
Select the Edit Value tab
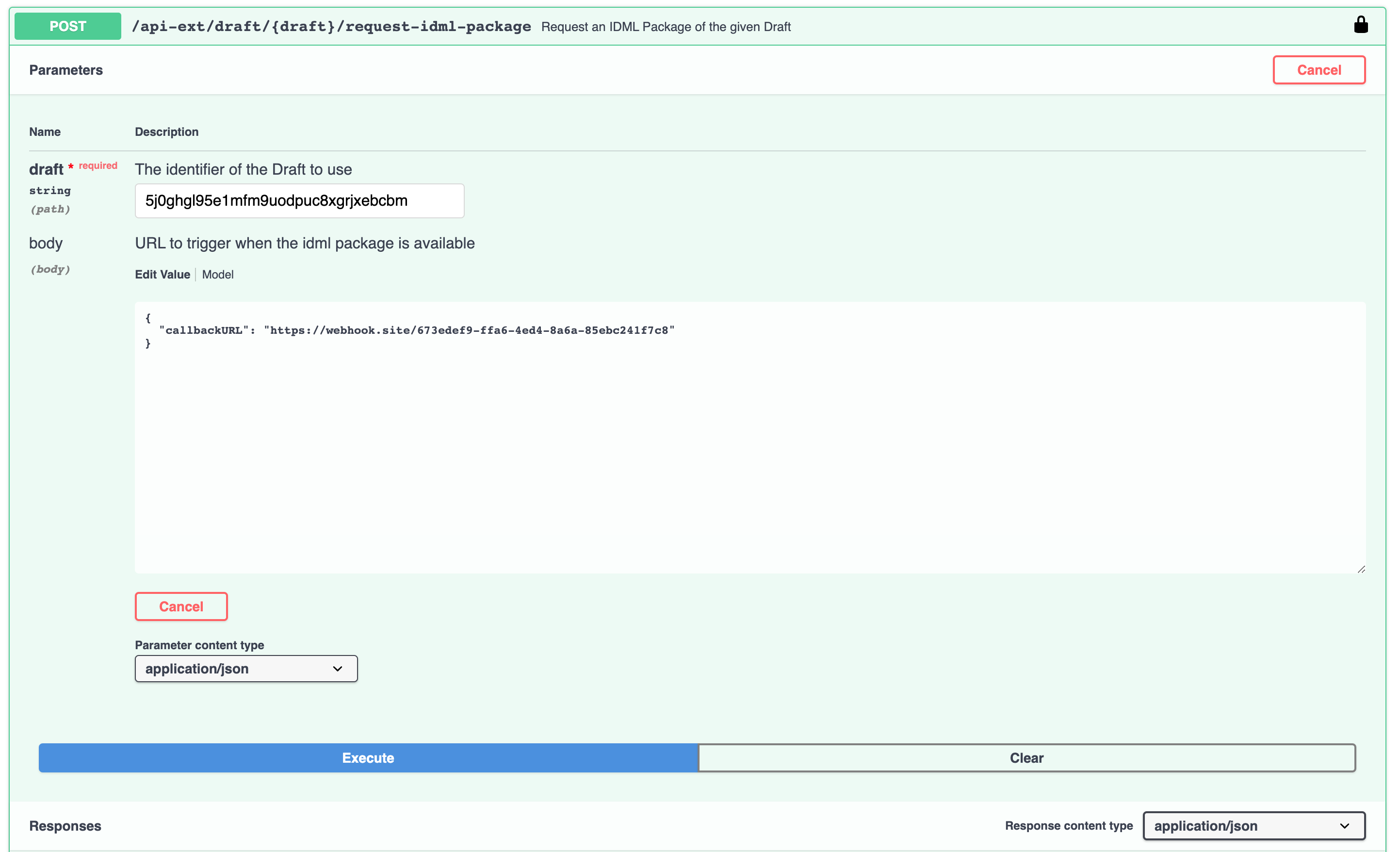163,275
